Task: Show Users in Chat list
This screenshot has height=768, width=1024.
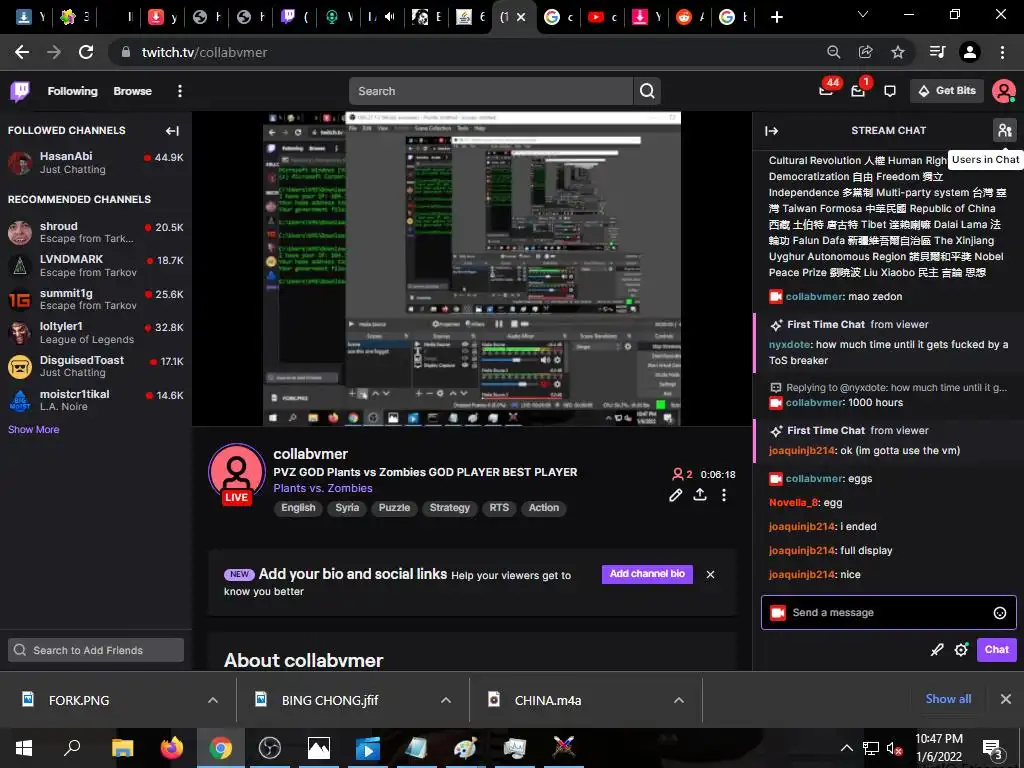Action: (1004, 131)
